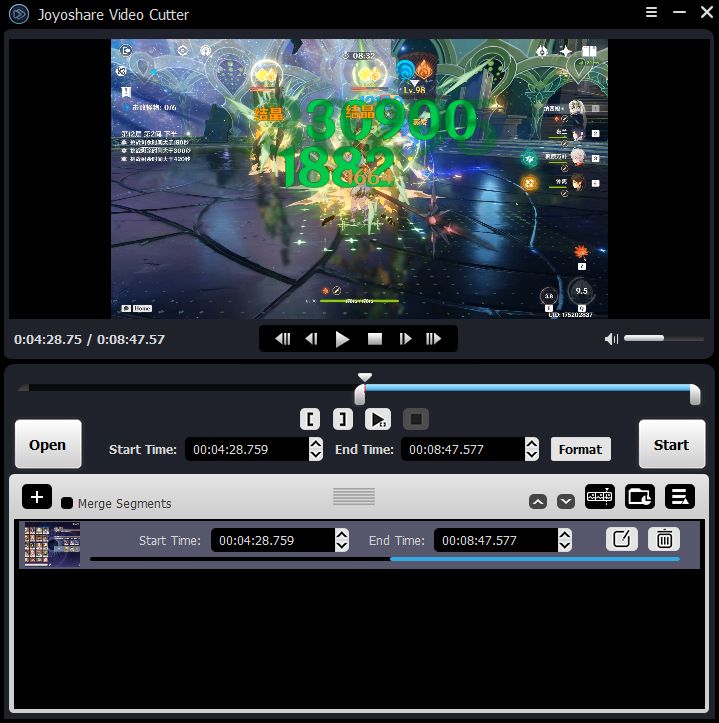719x723 pixels.
Task: Toggle the segment list panel grip handle
Action: tap(353, 497)
